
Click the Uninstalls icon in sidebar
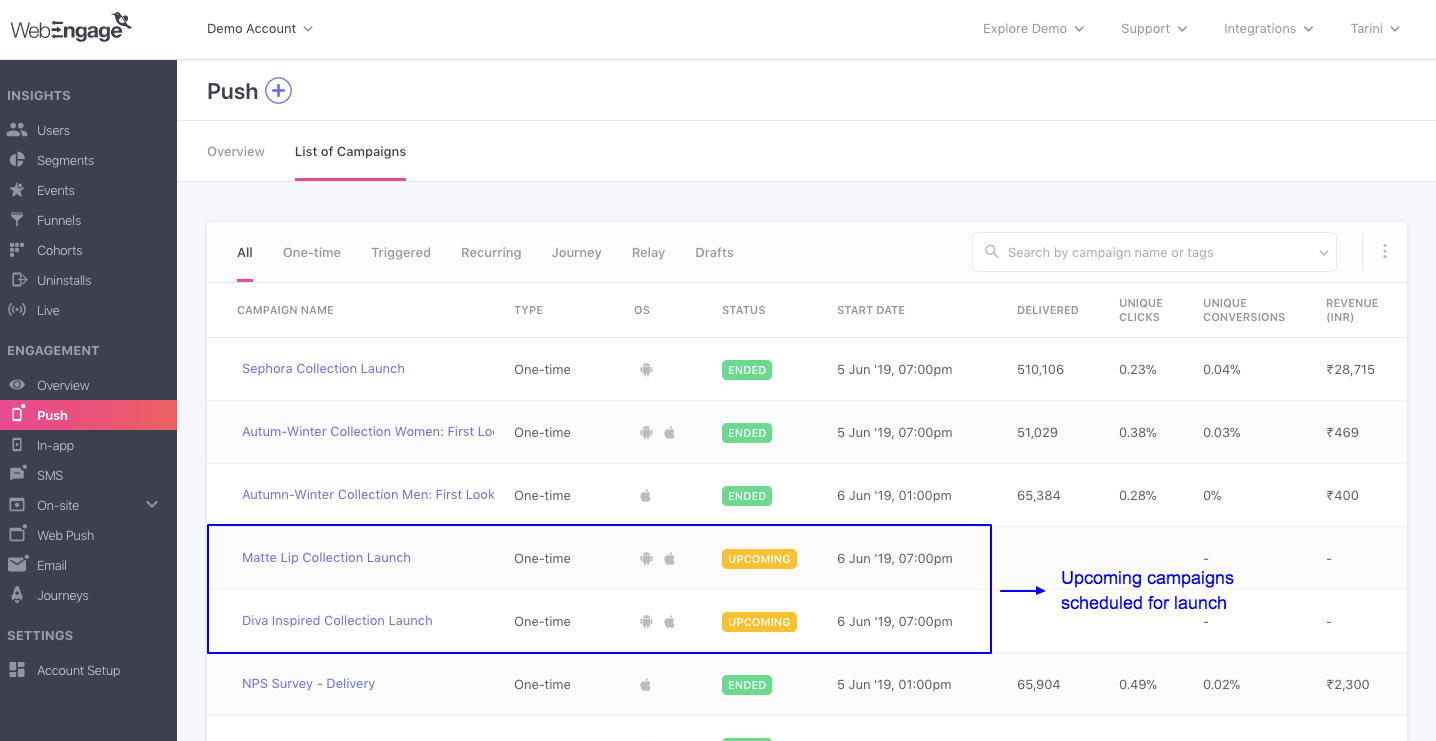pos(17,280)
